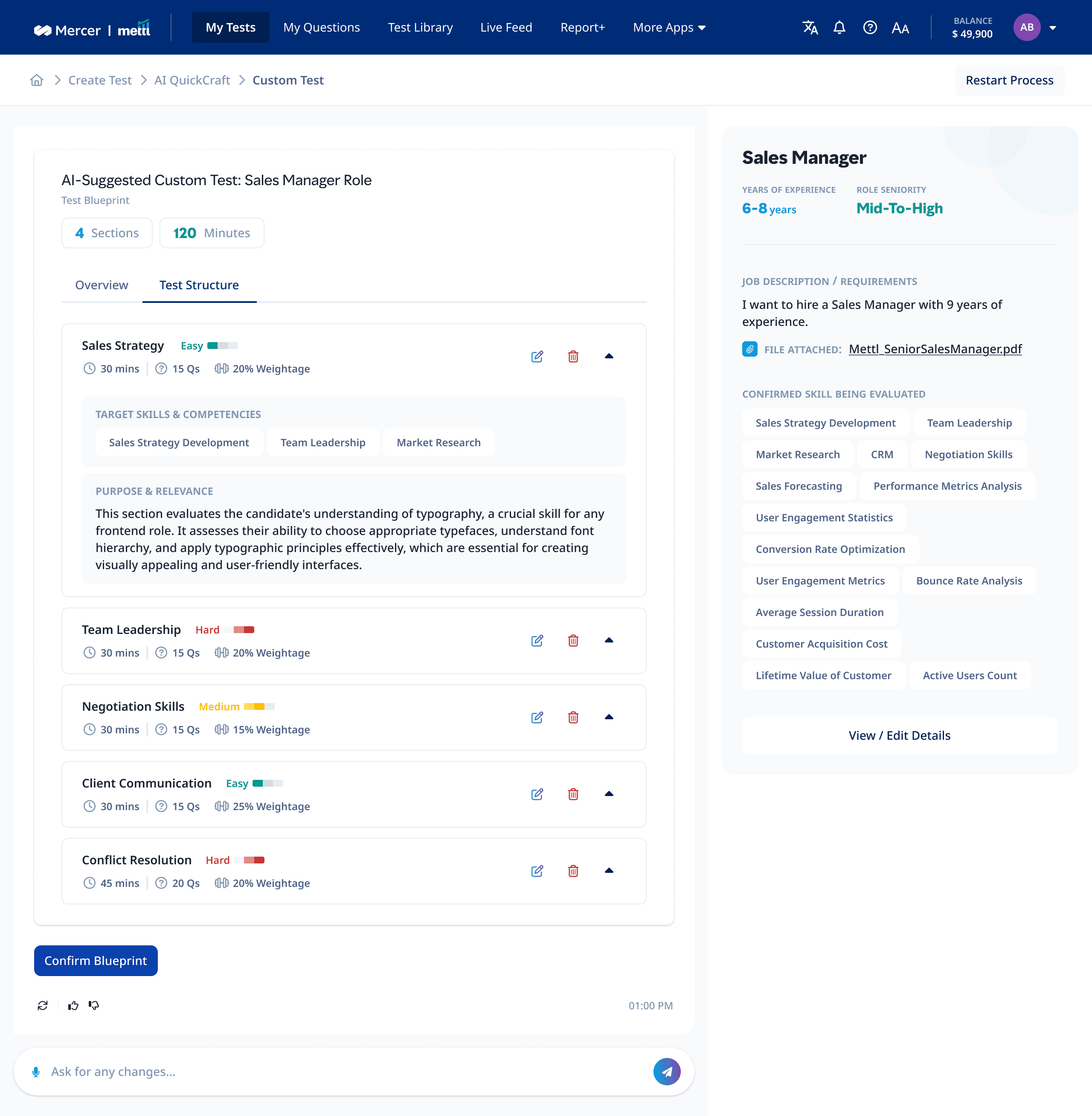Go to home via breadcrumb icon
This screenshot has height=1116, width=1092.
[37, 80]
